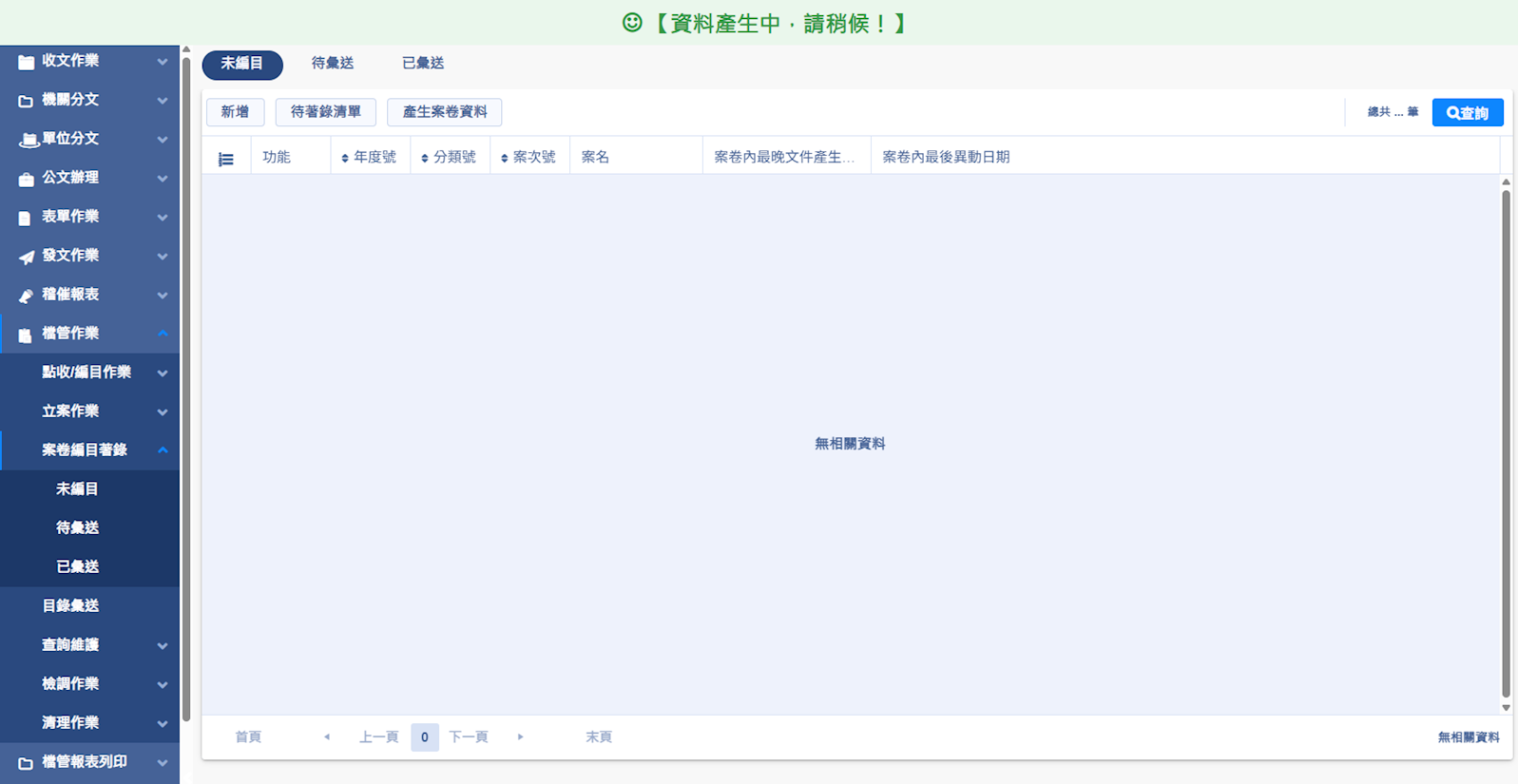Image resolution: width=1518 pixels, height=784 pixels.
Task: Click the list icon in table header
Action: click(225, 159)
